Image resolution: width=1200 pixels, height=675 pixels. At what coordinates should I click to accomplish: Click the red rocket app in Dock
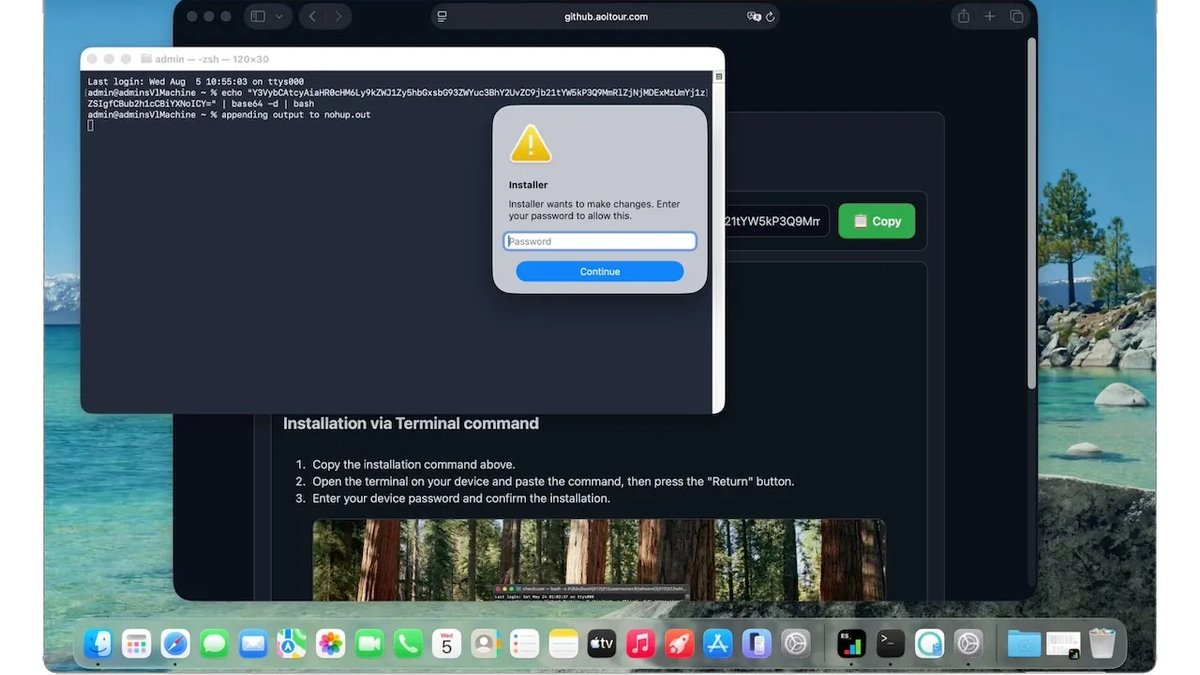coord(680,643)
